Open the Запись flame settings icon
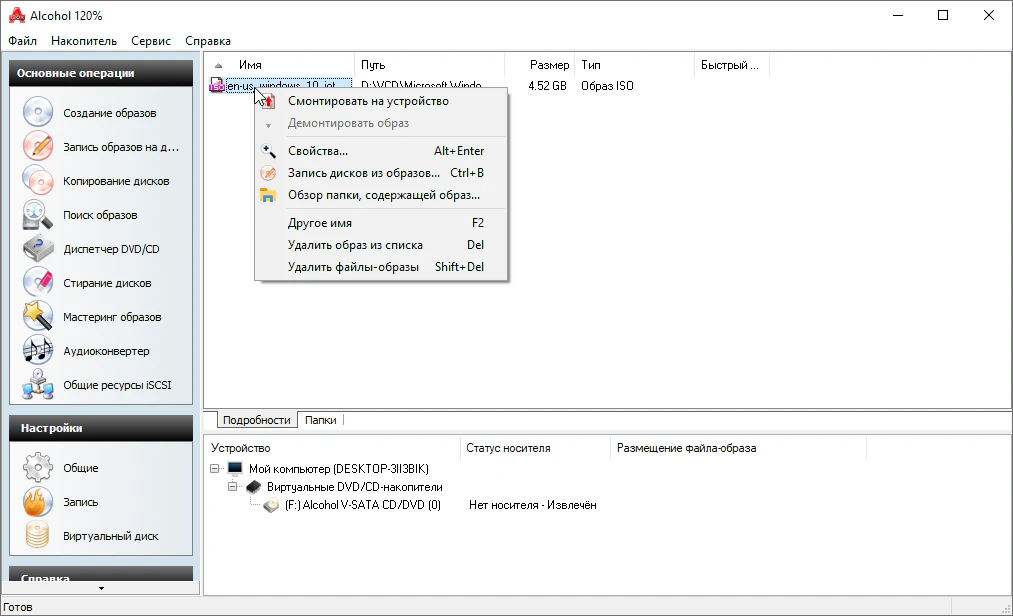Image resolution: width=1013 pixels, height=616 pixels. [37, 502]
